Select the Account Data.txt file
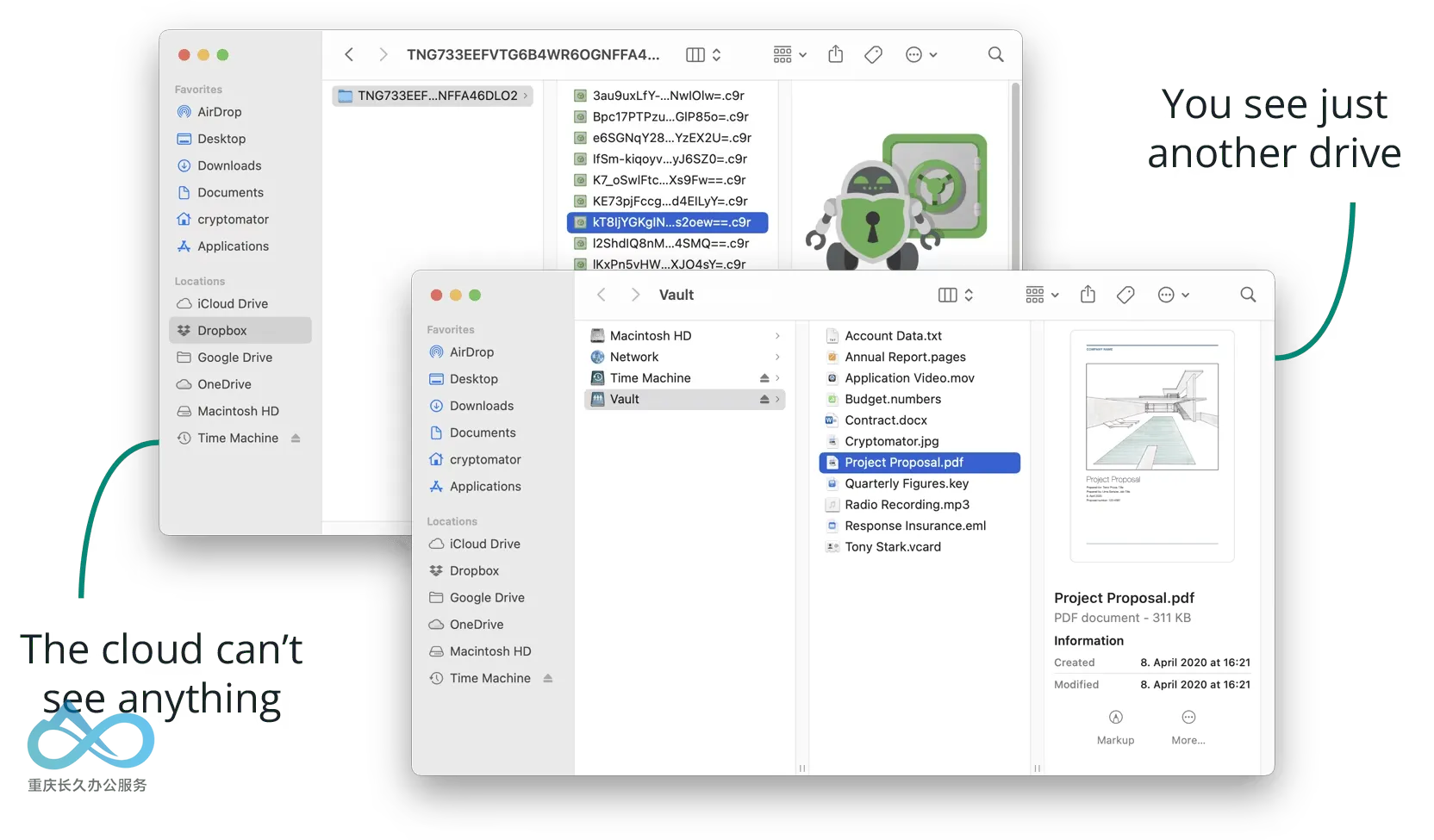The image size is (1434, 840). tap(920, 335)
